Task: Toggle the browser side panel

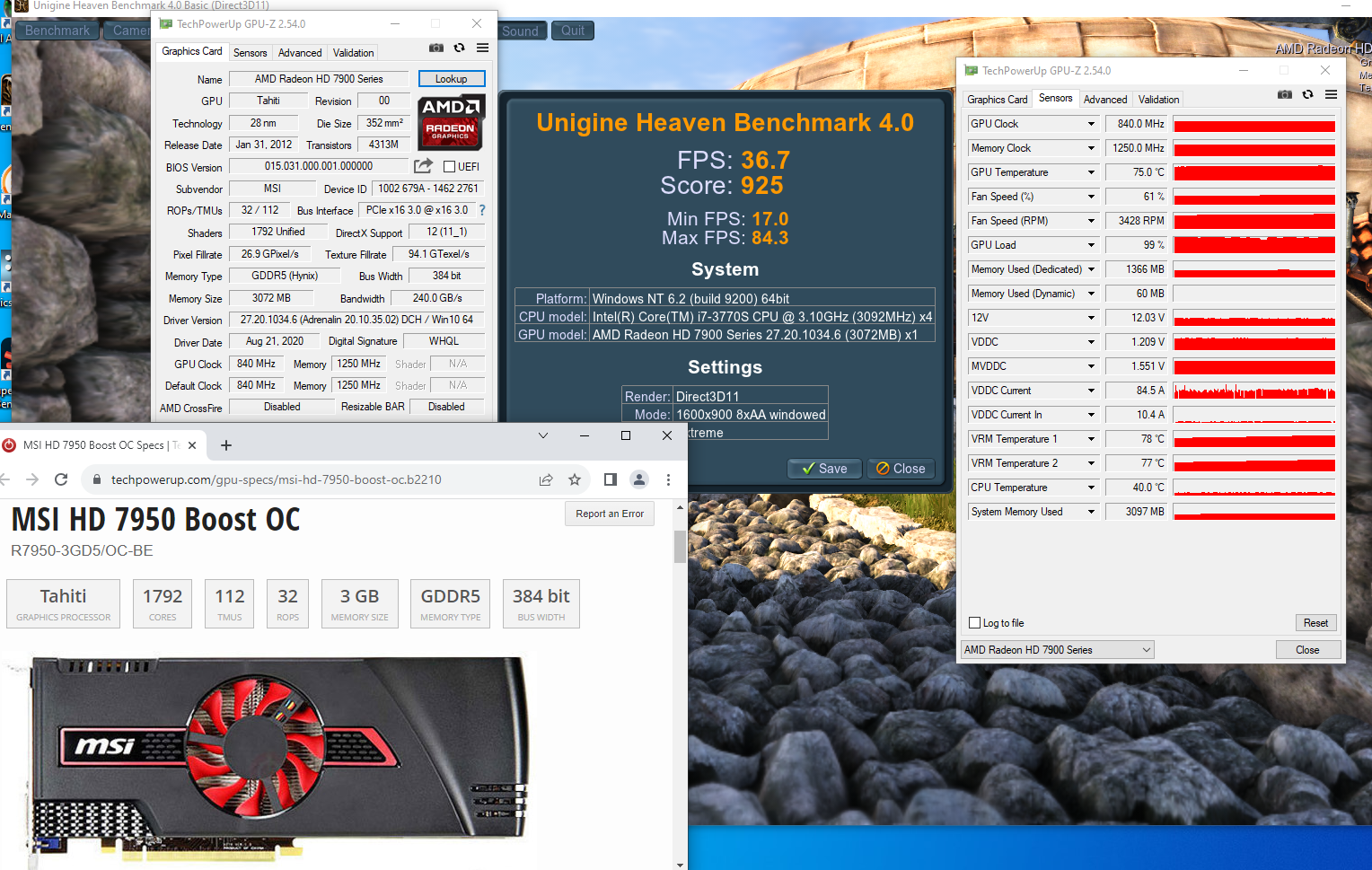Action: click(611, 479)
